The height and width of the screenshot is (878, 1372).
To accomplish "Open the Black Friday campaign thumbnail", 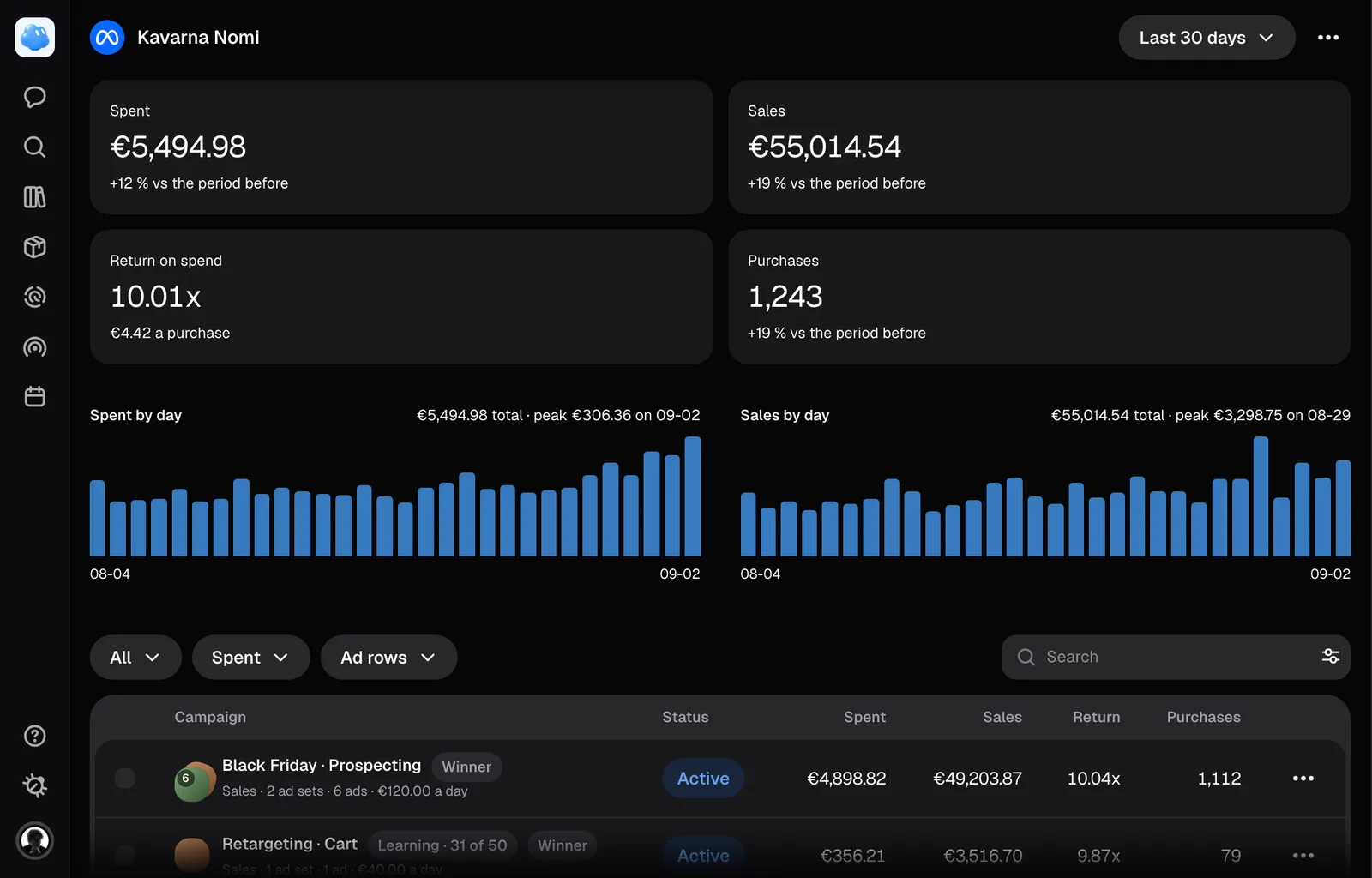I will tap(195, 781).
